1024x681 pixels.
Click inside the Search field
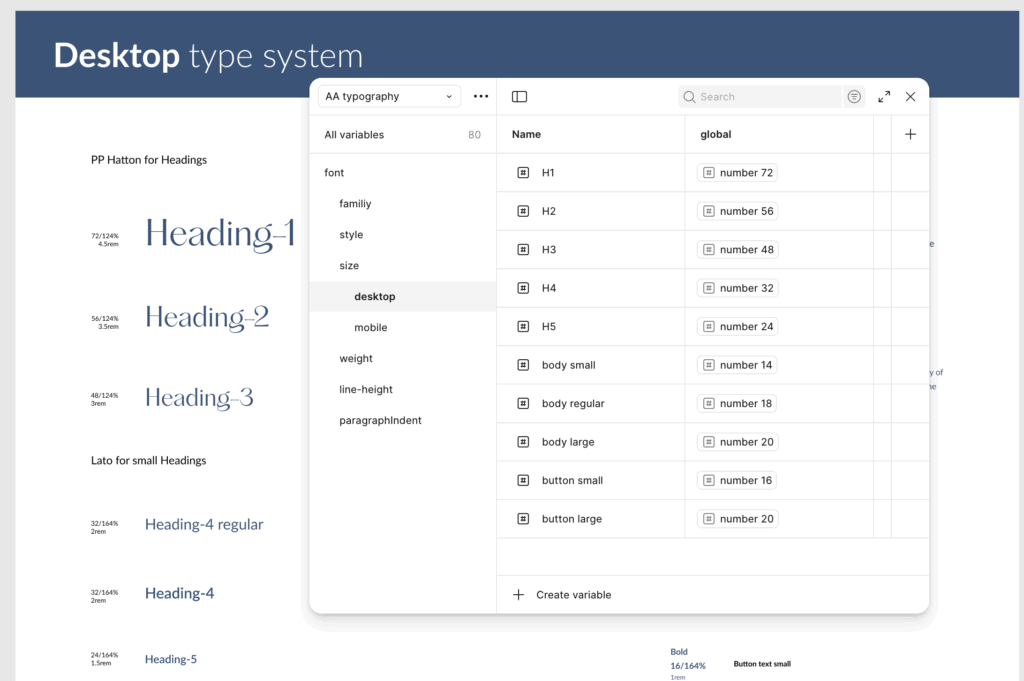tap(765, 97)
